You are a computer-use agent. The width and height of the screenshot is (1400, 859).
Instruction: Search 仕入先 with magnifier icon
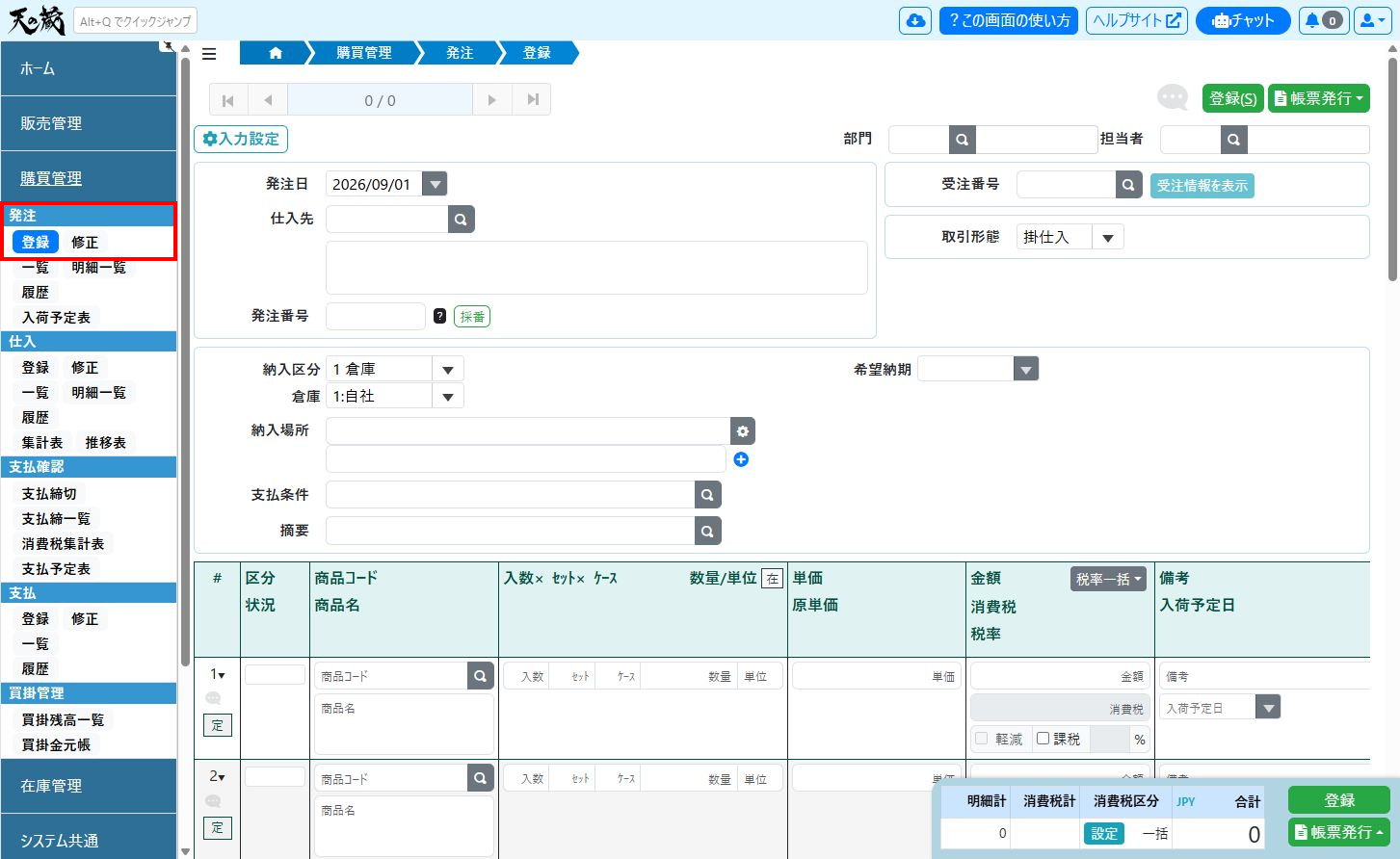pos(461,220)
